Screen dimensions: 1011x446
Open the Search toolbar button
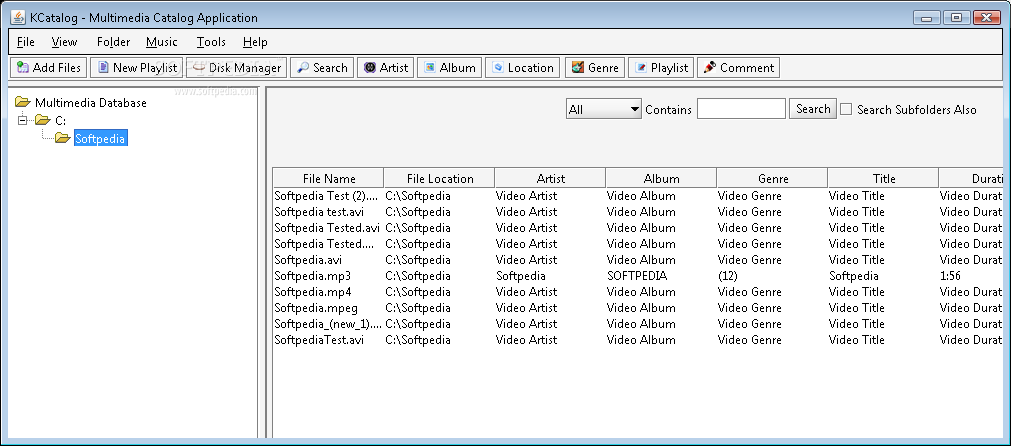click(322, 68)
